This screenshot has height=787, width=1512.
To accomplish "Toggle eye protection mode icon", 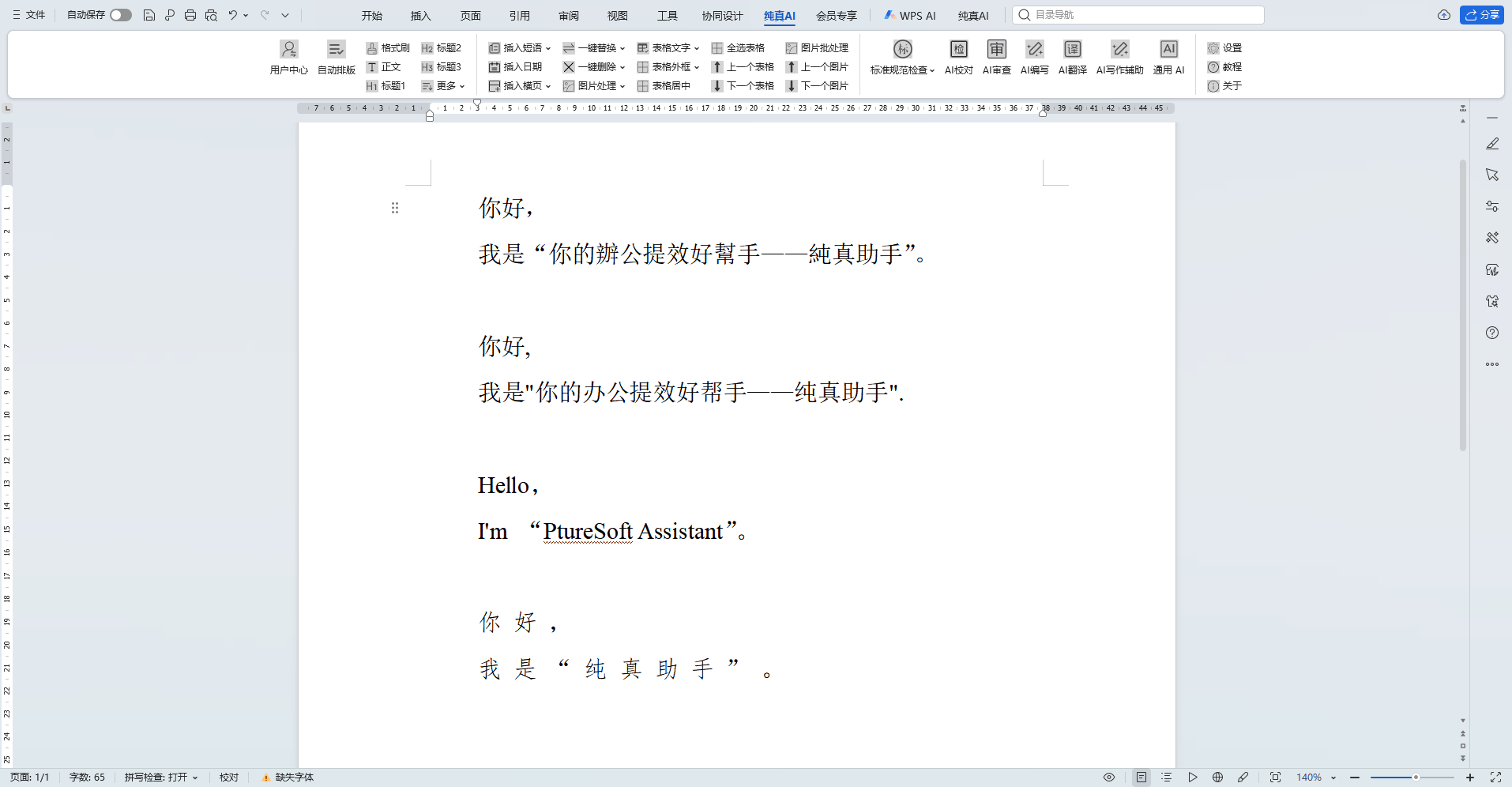I will point(1109,778).
